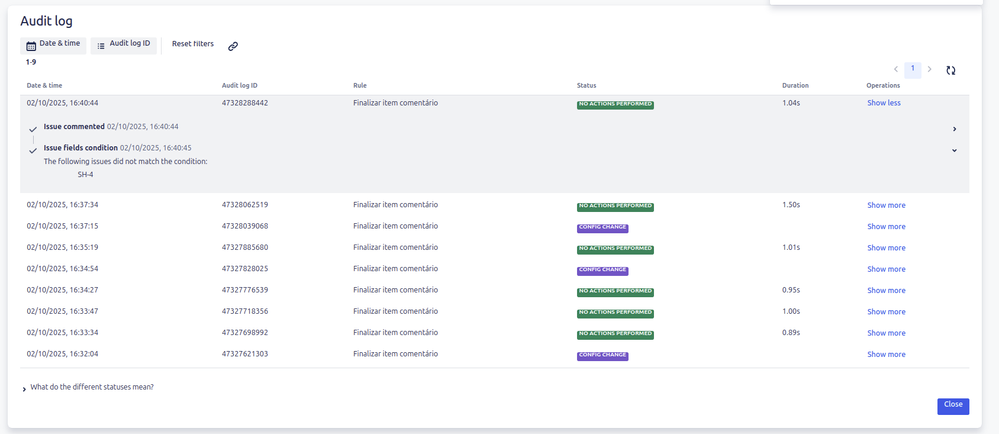Click Duration column header
Image resolution: width=999 pixels, height=434 pixels.
pyautogui.click(x=795, y=85)
